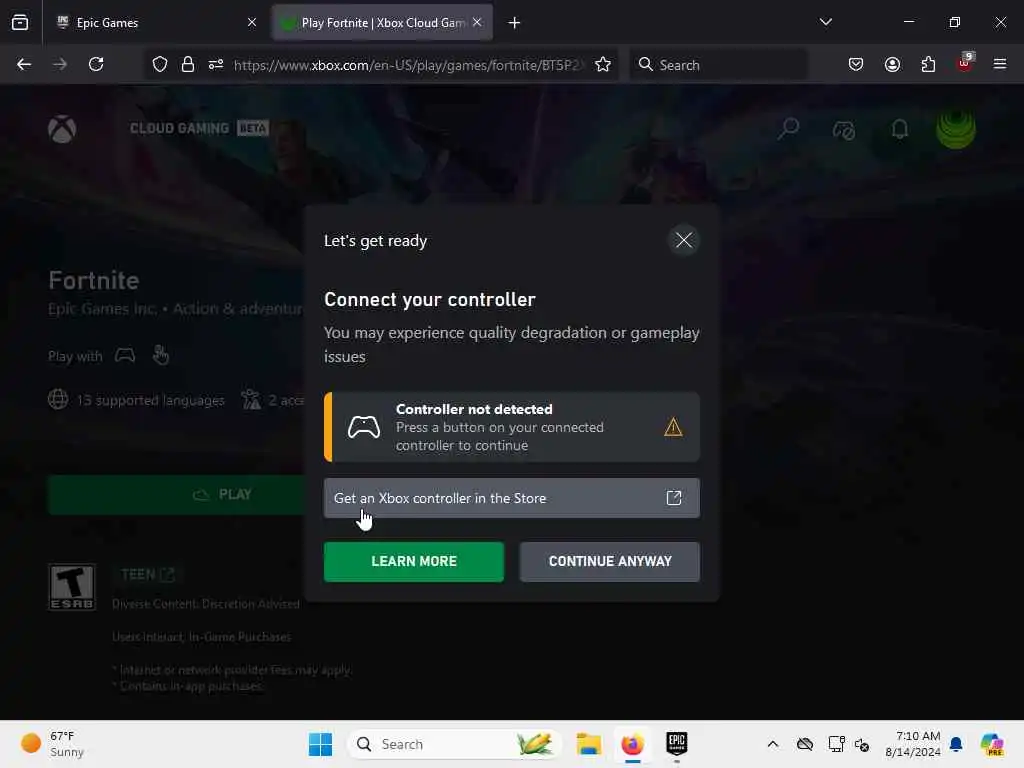Click the 15 supported languages globe icon
This screenshot has width=1024, height=768.
pos(58,399)
